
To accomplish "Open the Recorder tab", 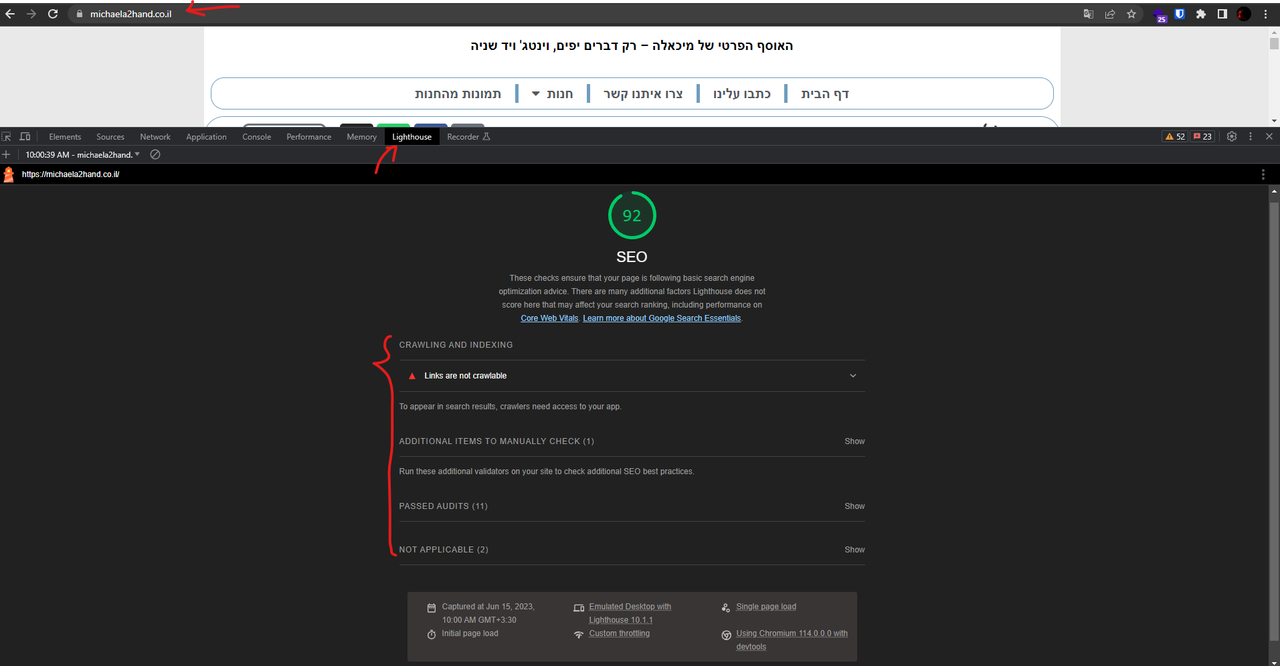I will (x=469, y=137).
